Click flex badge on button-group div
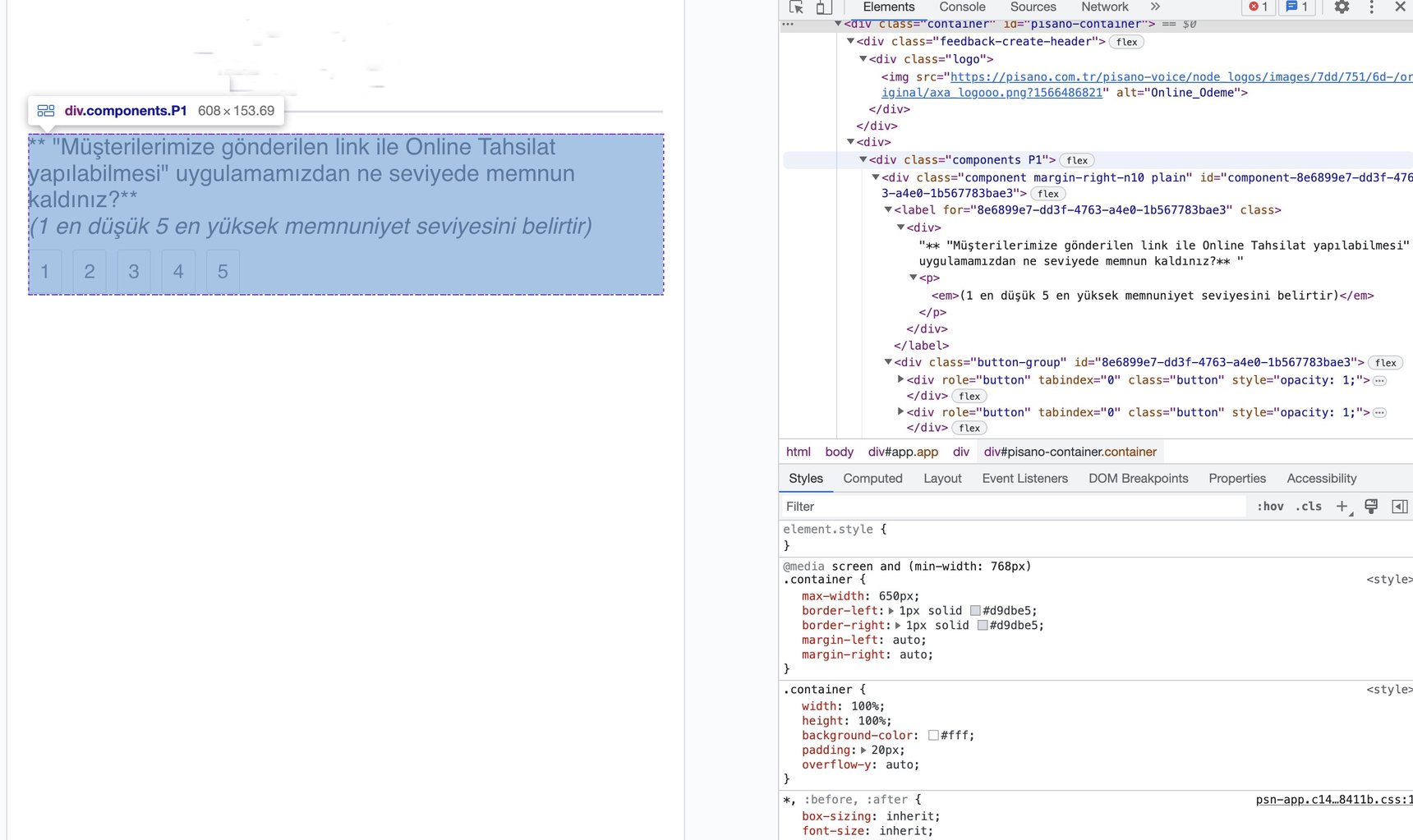 (x=1385, y=363)
